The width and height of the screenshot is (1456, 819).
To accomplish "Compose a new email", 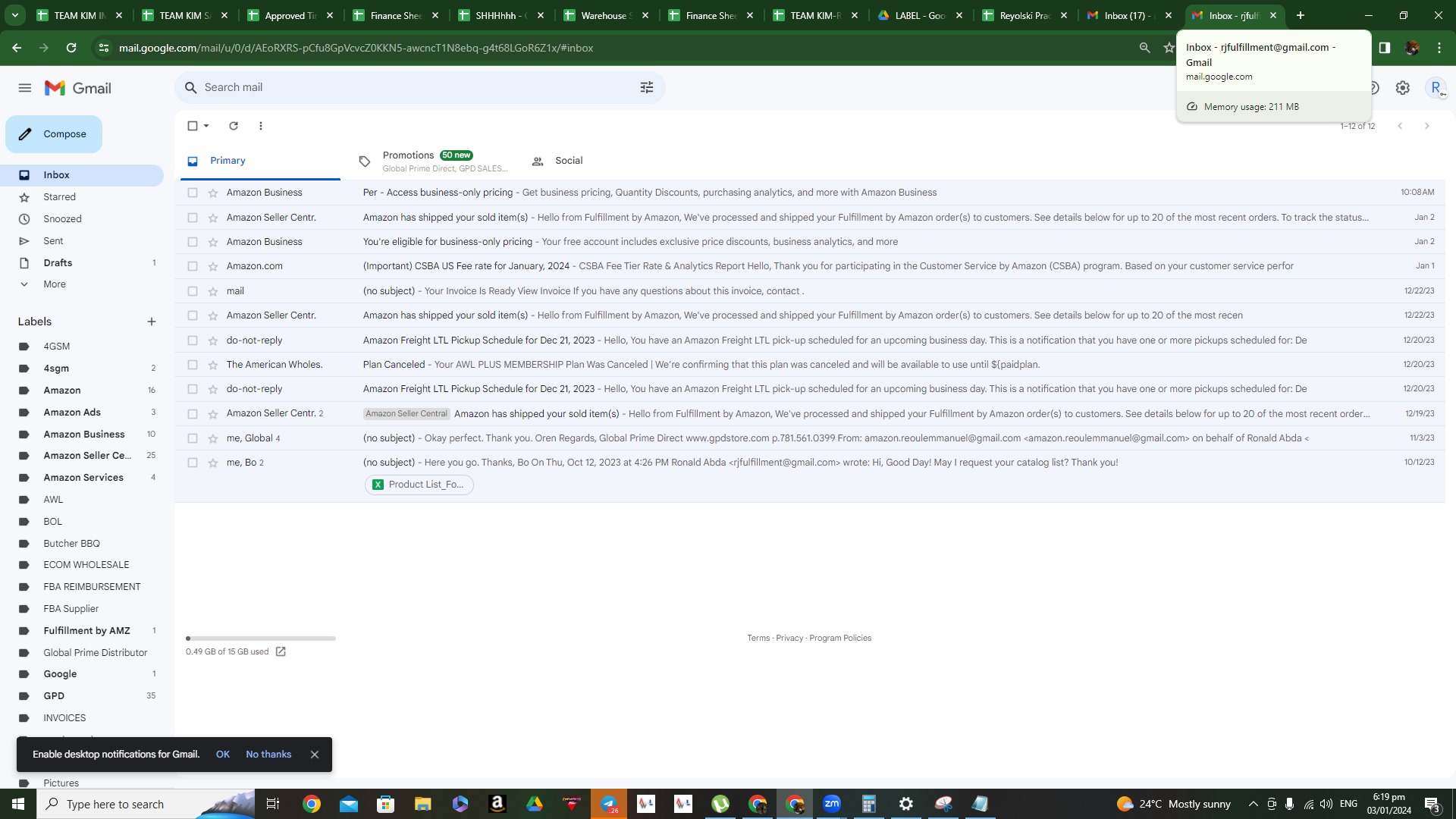I will [54, 134].
